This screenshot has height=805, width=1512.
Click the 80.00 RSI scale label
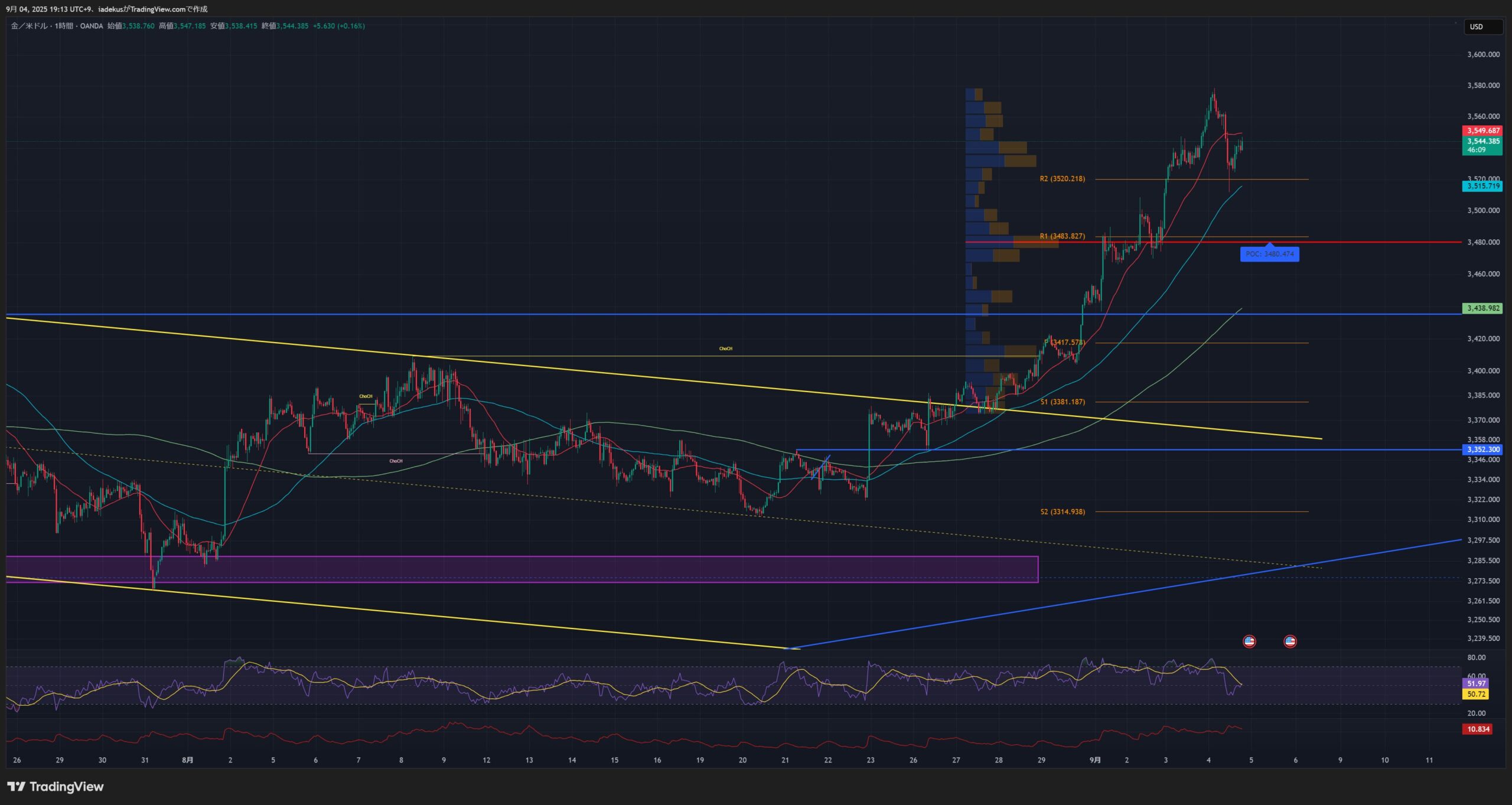click(1476, 657)
